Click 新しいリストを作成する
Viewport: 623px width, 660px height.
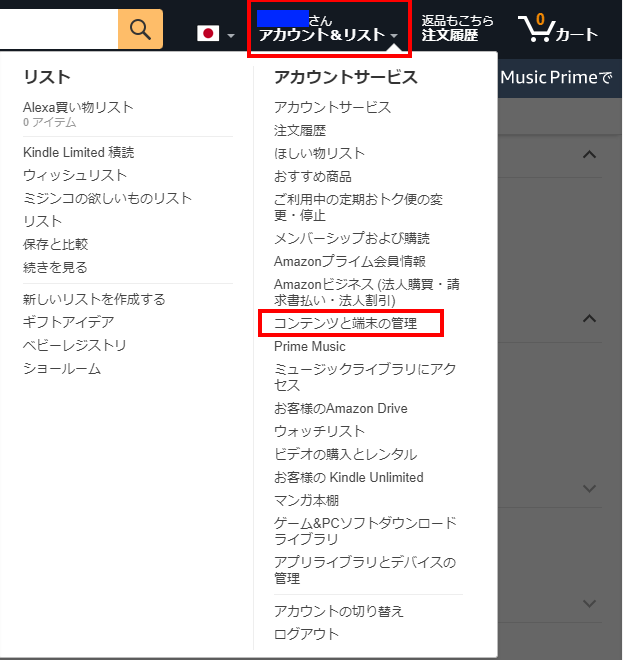tap(94, 299)
